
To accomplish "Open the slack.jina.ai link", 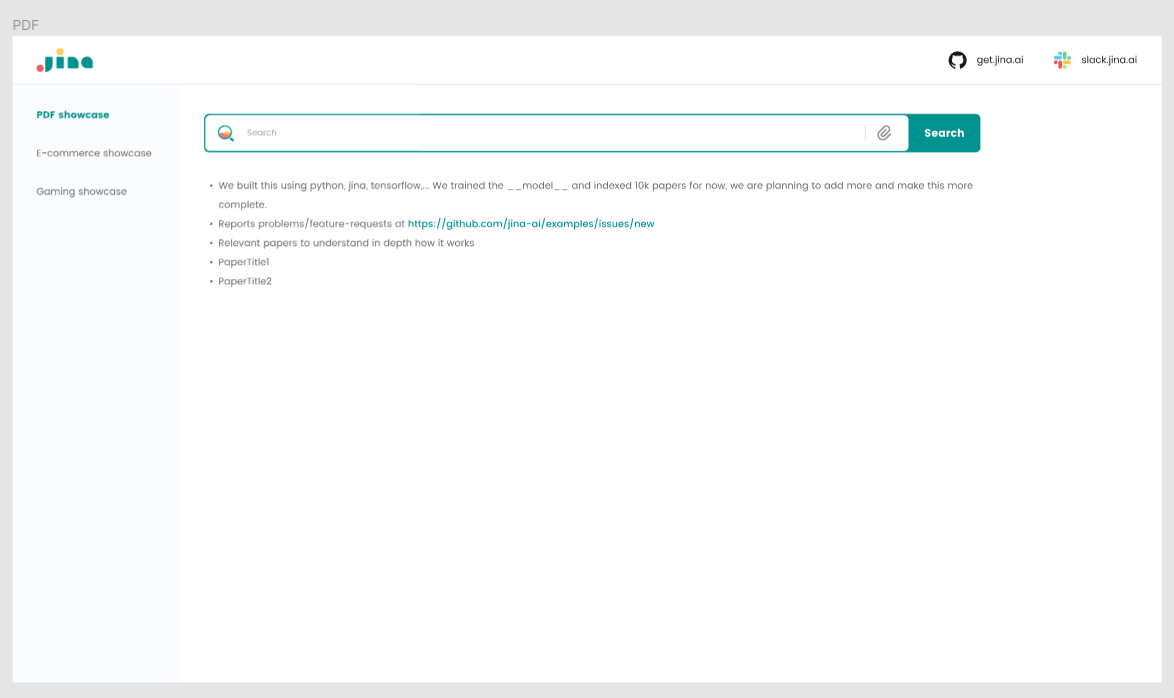I will [1109, 60].
